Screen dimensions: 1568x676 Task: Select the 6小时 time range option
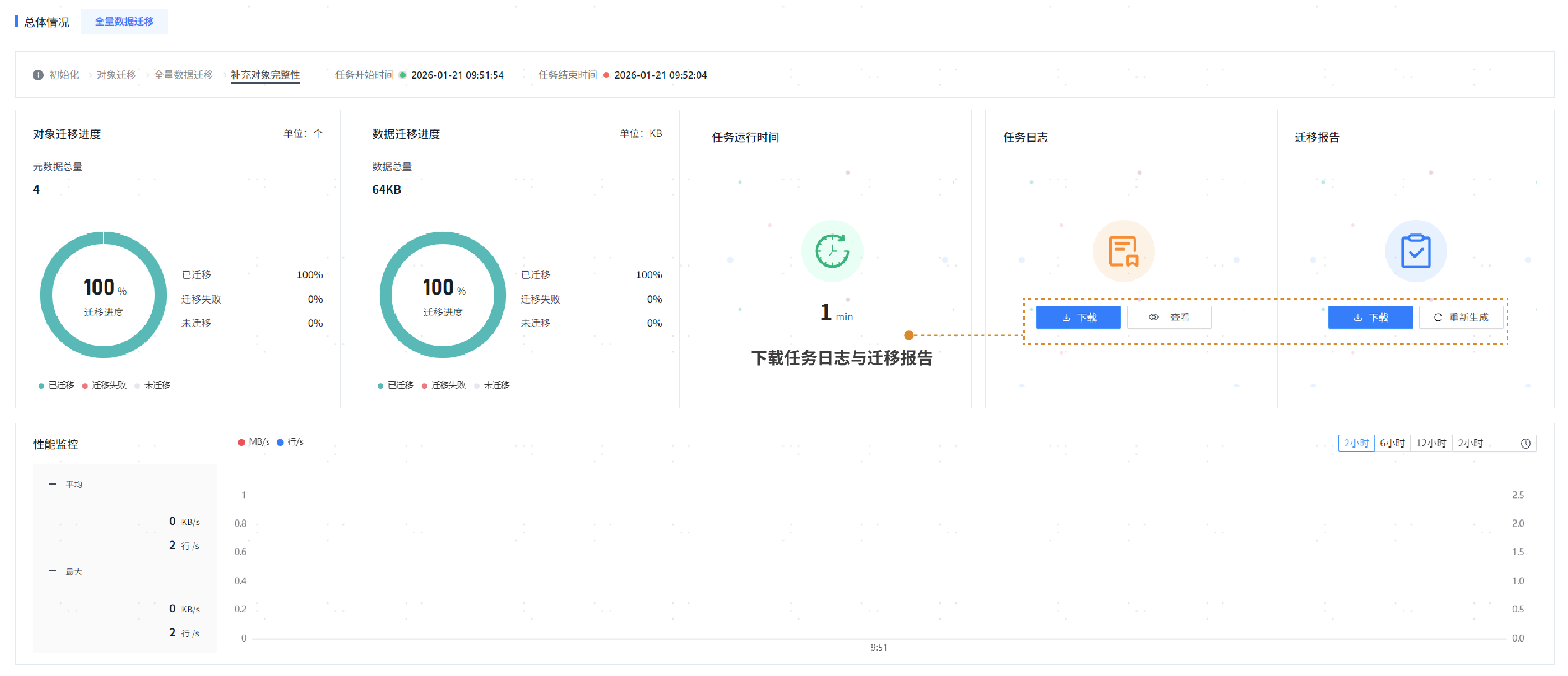point(1392,444)
